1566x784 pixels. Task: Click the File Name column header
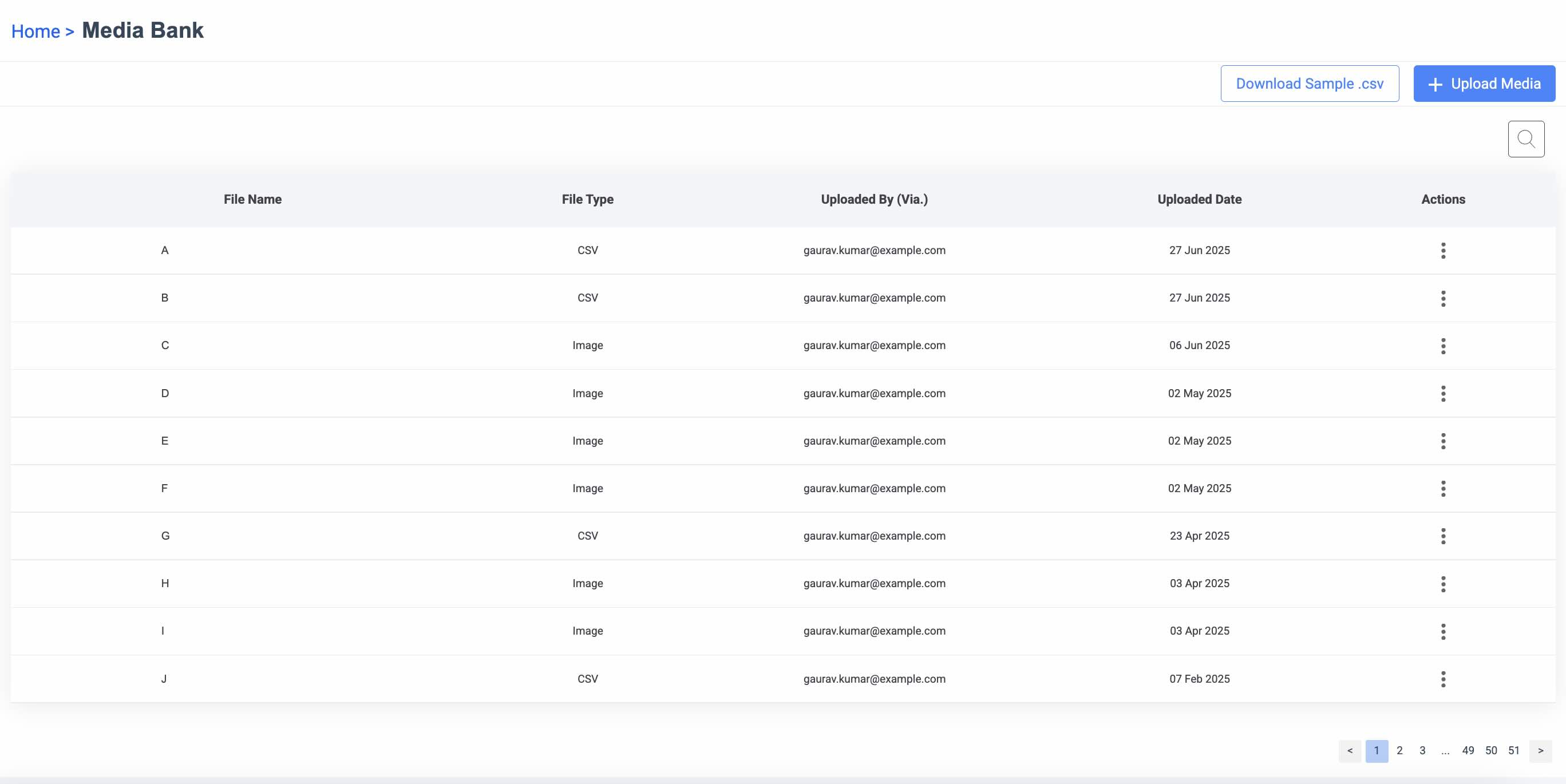pyautogui.click(x=252, y=199)
